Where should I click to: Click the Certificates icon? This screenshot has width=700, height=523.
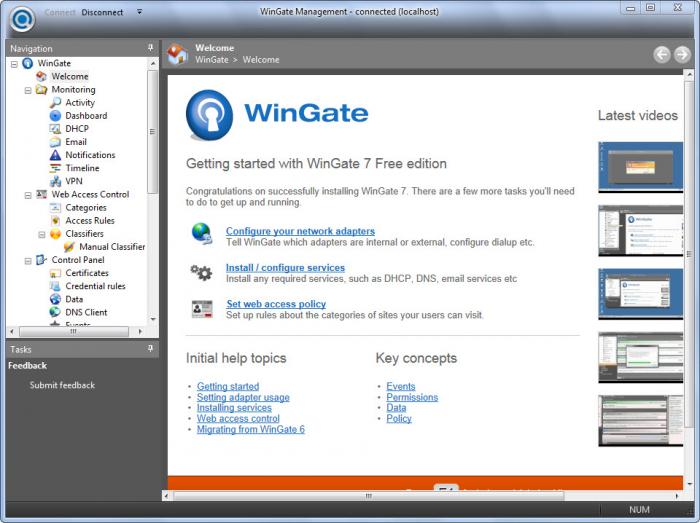pos(55,273)
